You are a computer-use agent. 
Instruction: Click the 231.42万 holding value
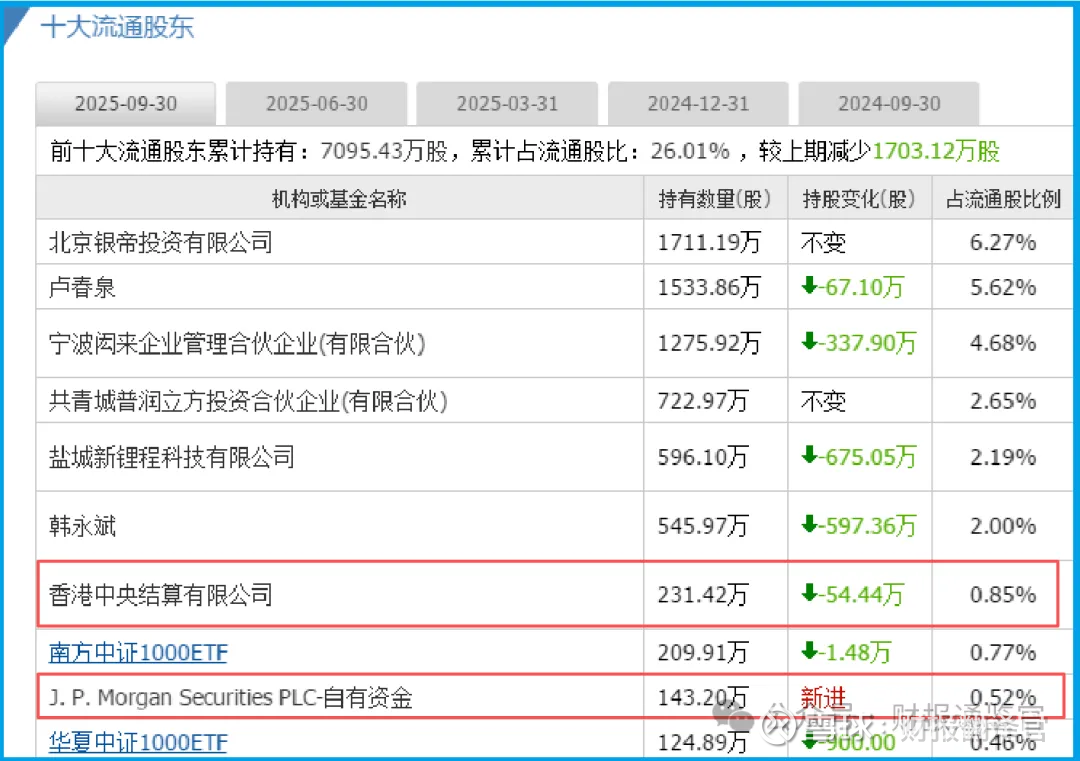click(x=703, y=594)
